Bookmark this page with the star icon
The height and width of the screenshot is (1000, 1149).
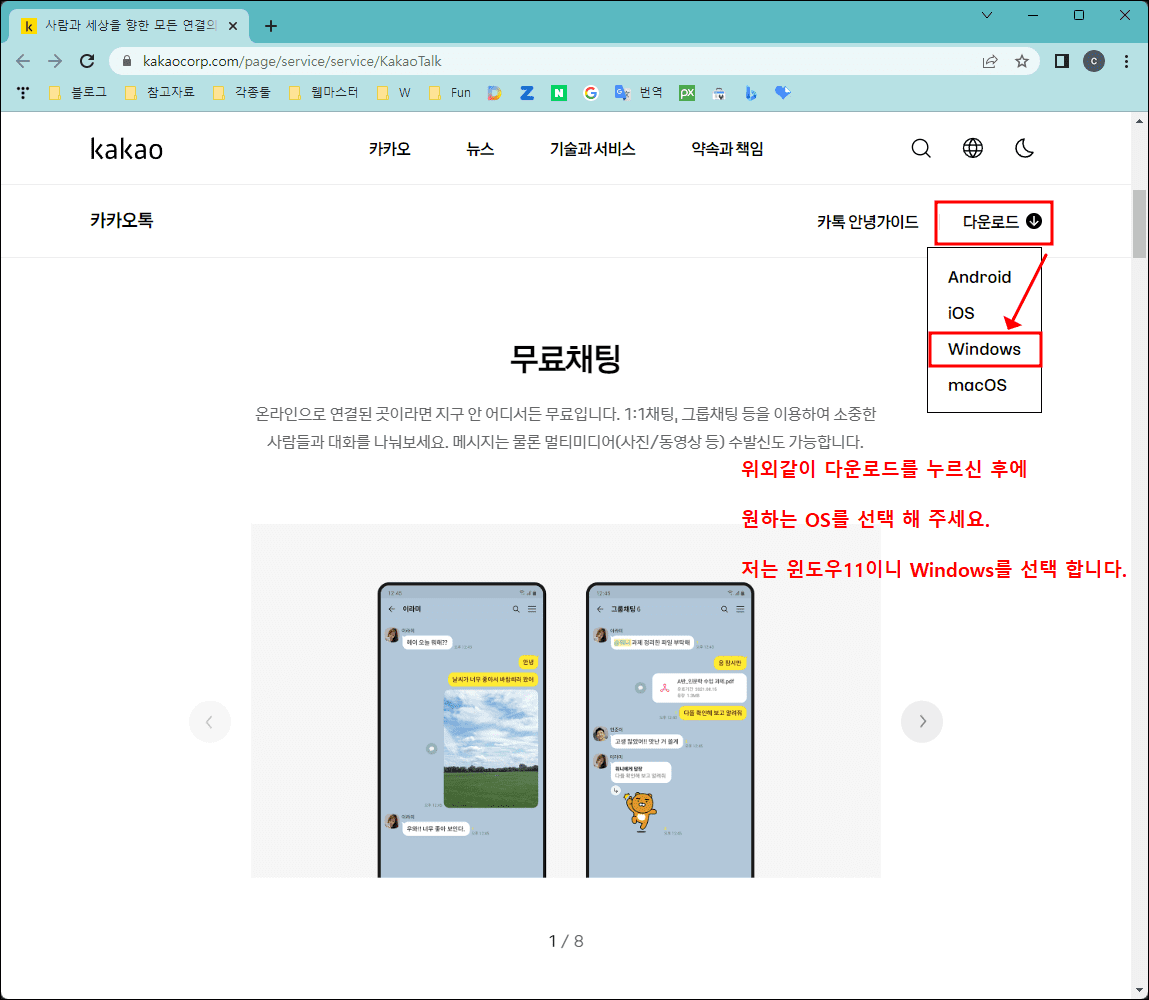click(1022, 61)
